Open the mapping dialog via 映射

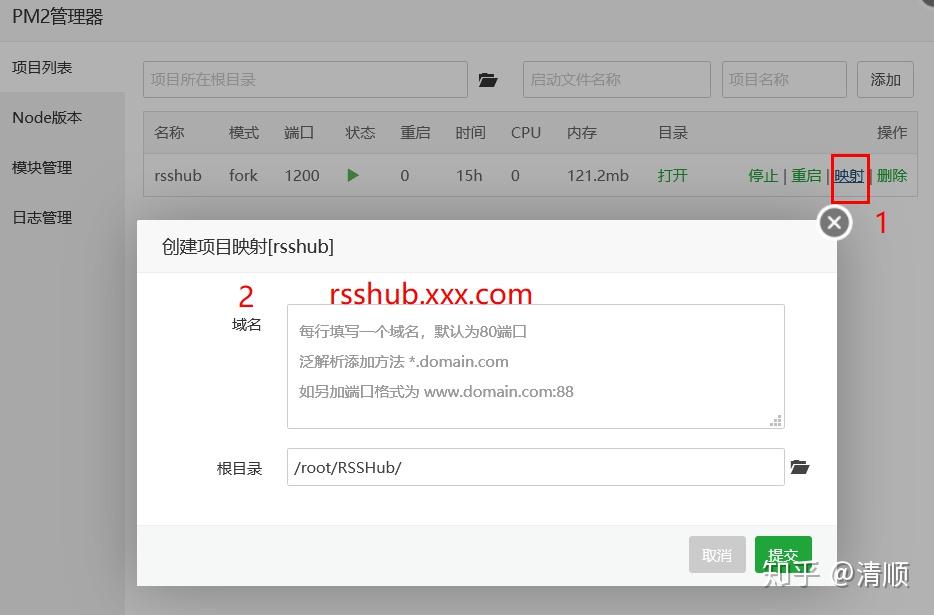pos(849,175)
